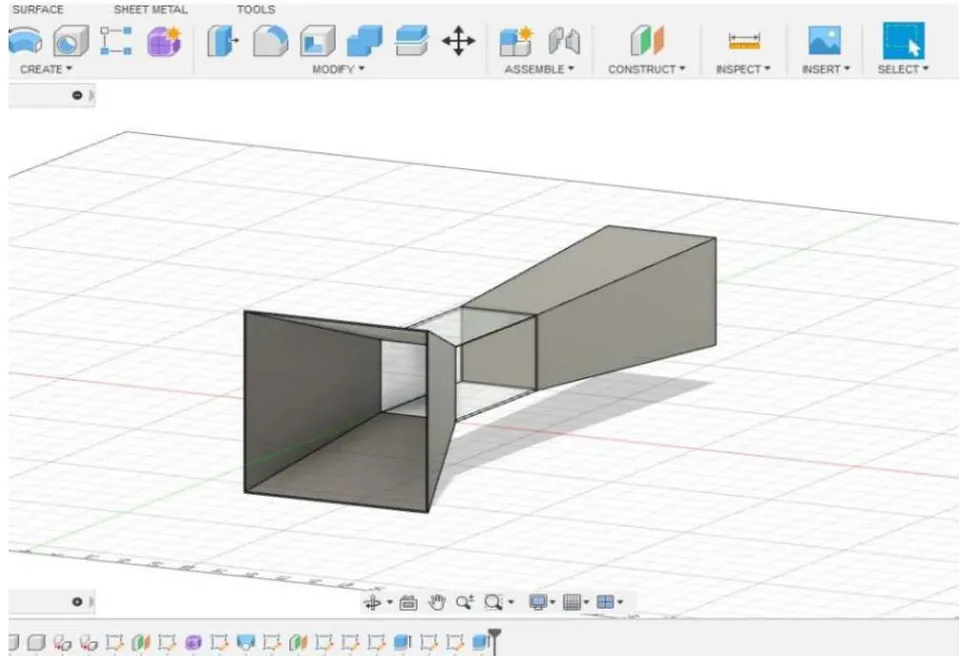Choose the Zoom magnifier tool

pyautogui.click(x=464, y=602)
